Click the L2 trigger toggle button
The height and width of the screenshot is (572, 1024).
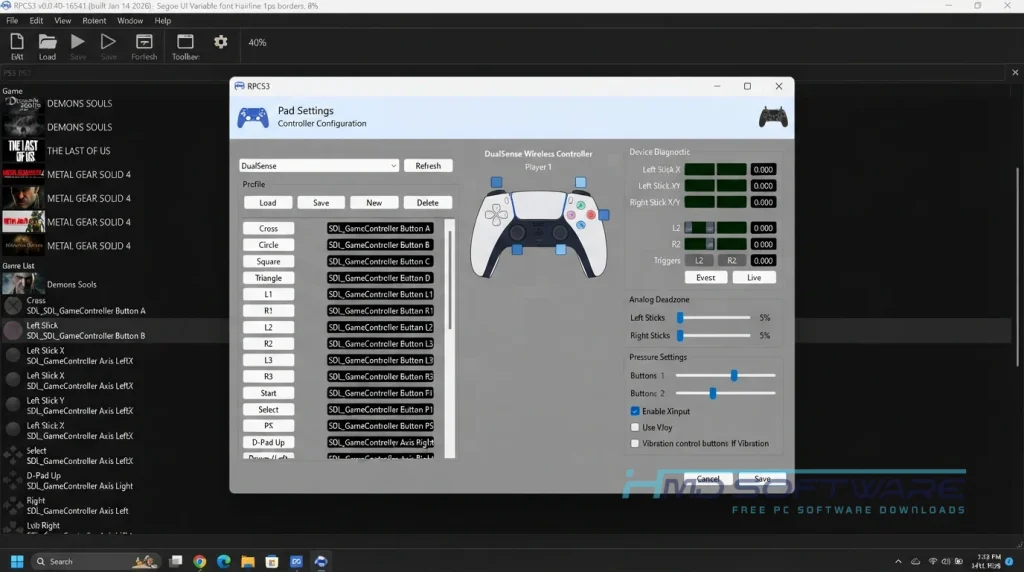click(x=699, y=261)
